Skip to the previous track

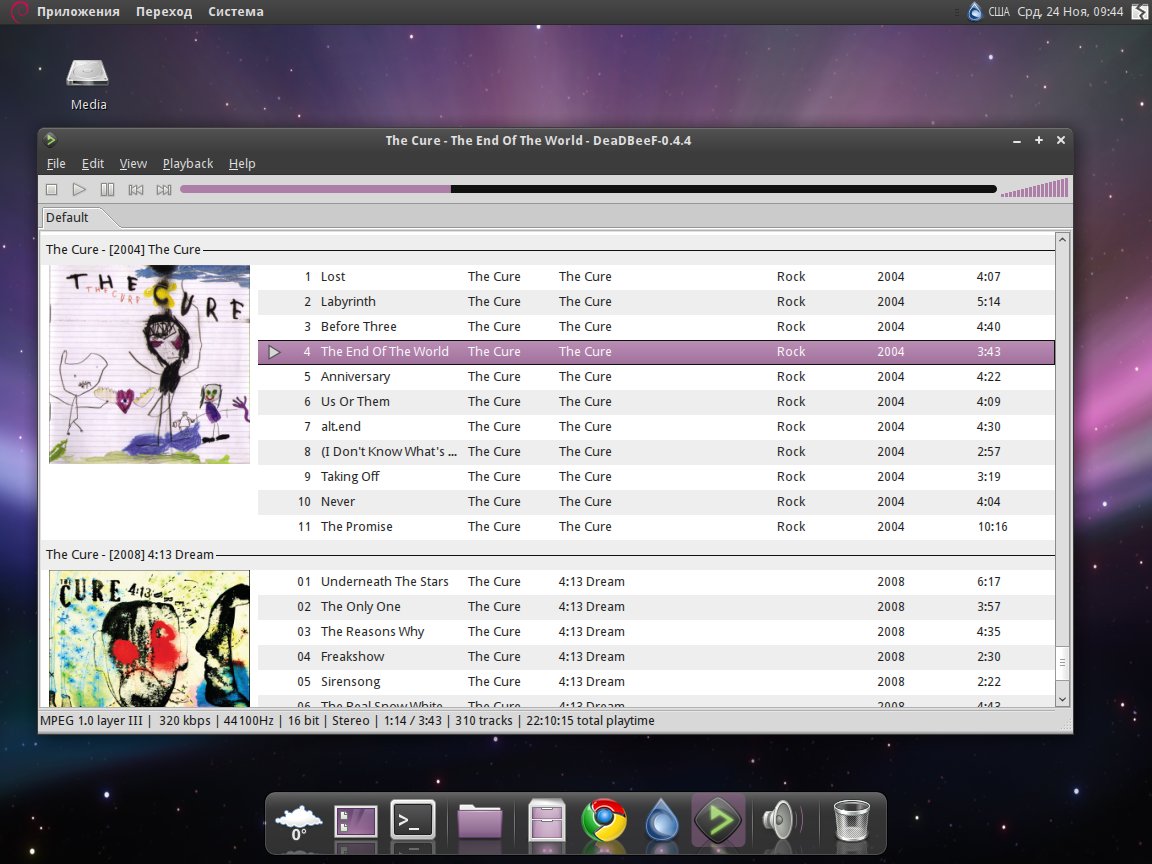click(136, 190)
